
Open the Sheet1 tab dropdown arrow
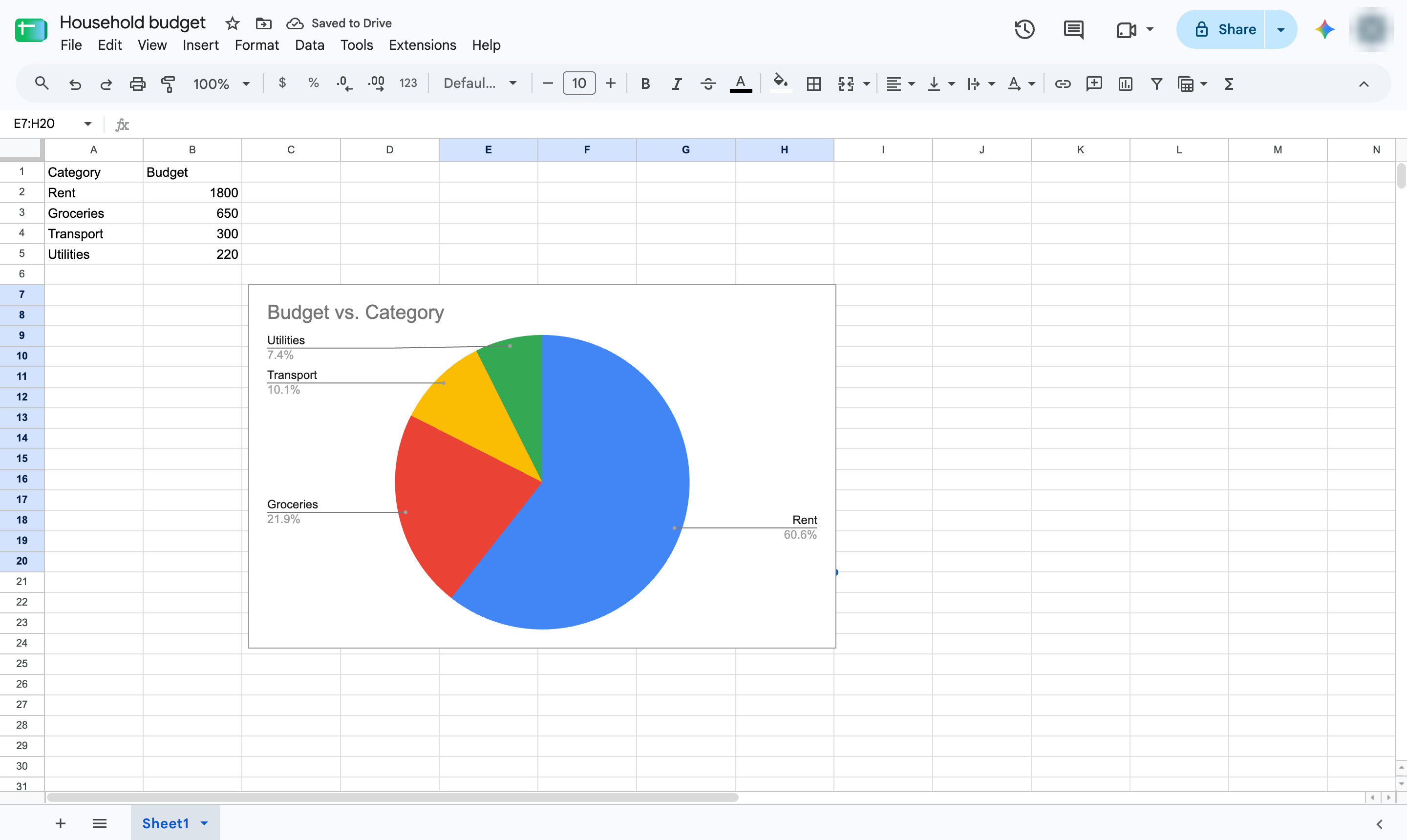tap(204, 823)
